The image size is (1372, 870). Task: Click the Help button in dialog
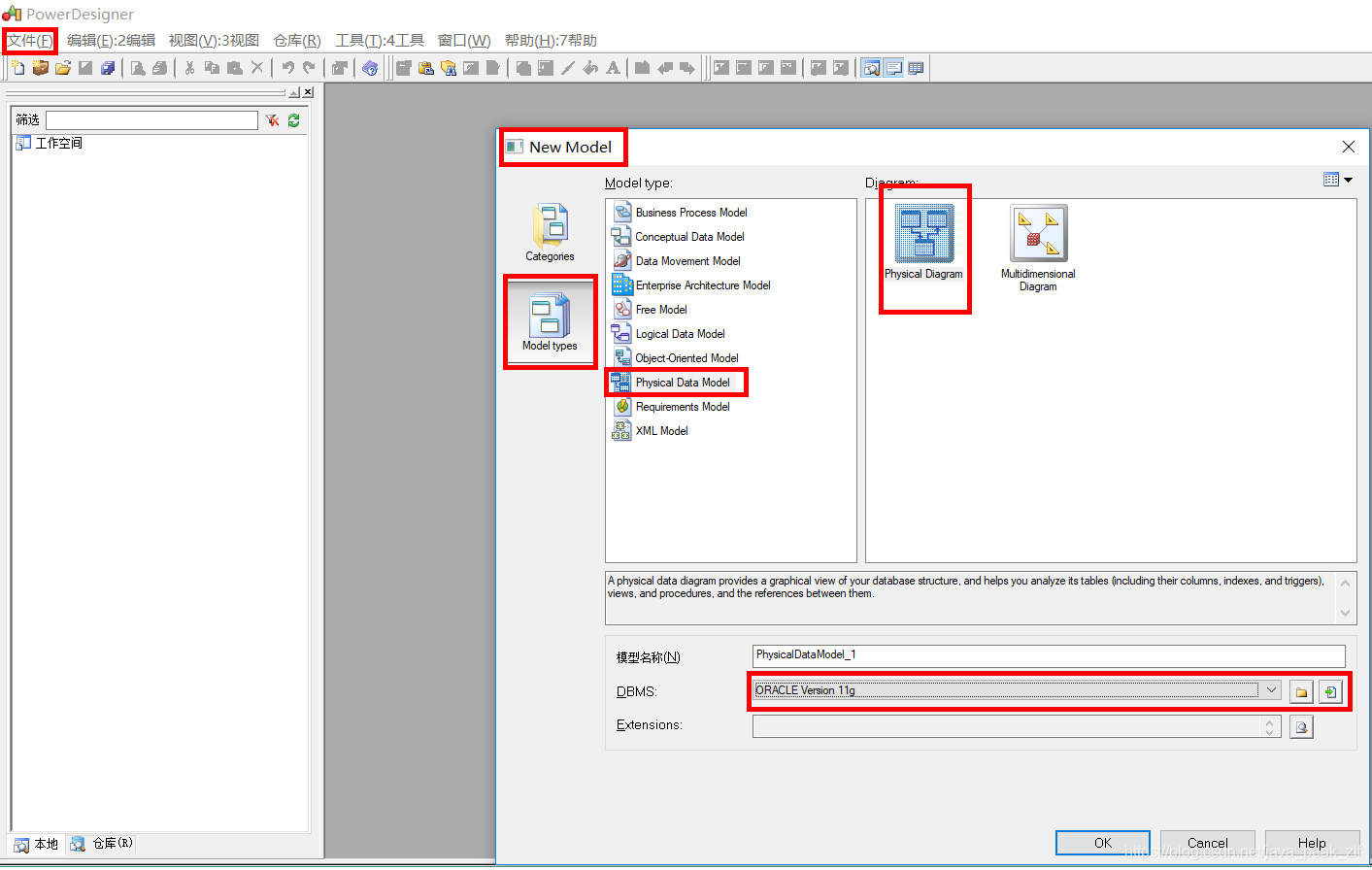(1312, 843)
